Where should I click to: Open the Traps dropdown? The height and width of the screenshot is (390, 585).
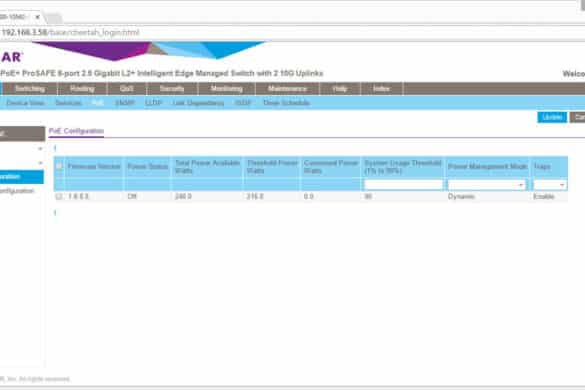coord(550,185)
